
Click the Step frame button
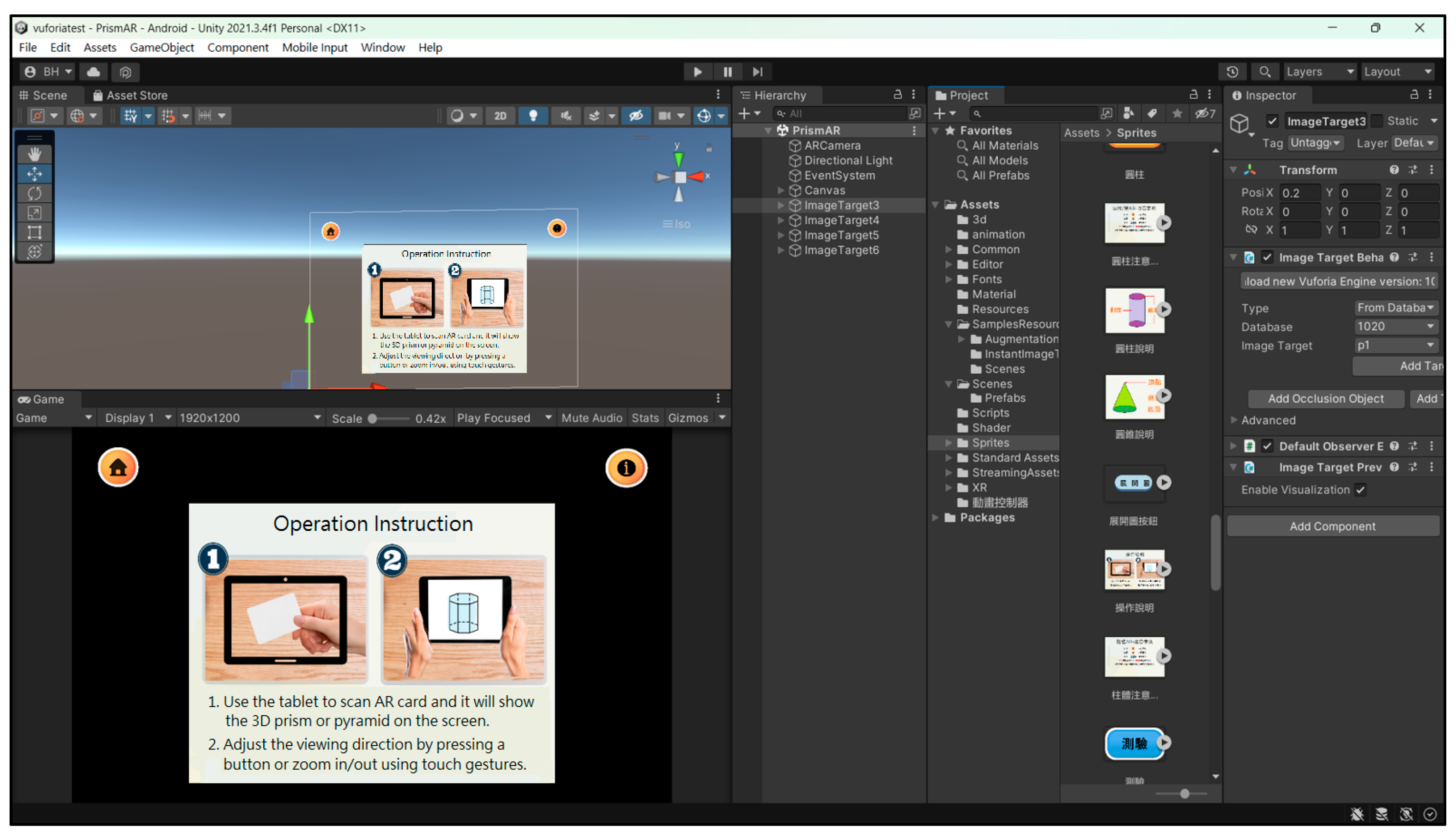(757, 72)
